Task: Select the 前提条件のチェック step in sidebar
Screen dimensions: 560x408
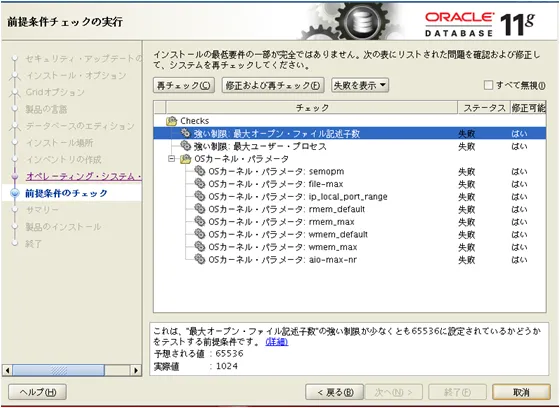Action: tap(66, 193)
